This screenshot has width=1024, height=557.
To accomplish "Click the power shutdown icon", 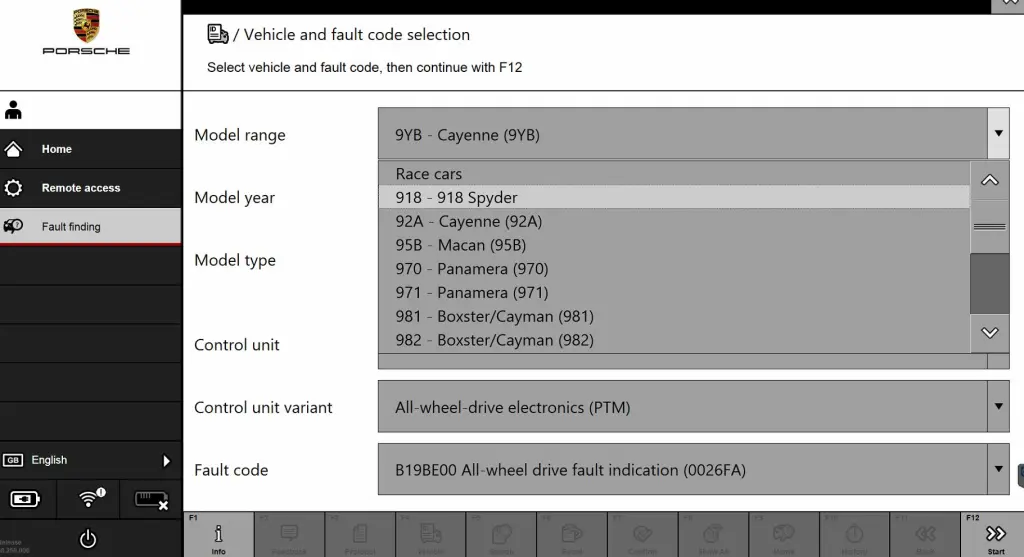I will [88, 539].
